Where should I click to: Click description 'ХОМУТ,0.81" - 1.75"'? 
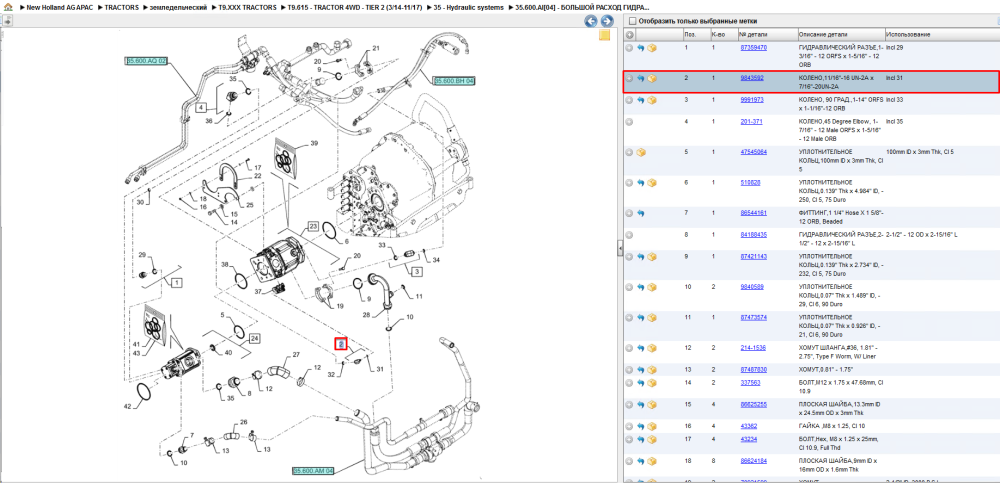point(825,370)
